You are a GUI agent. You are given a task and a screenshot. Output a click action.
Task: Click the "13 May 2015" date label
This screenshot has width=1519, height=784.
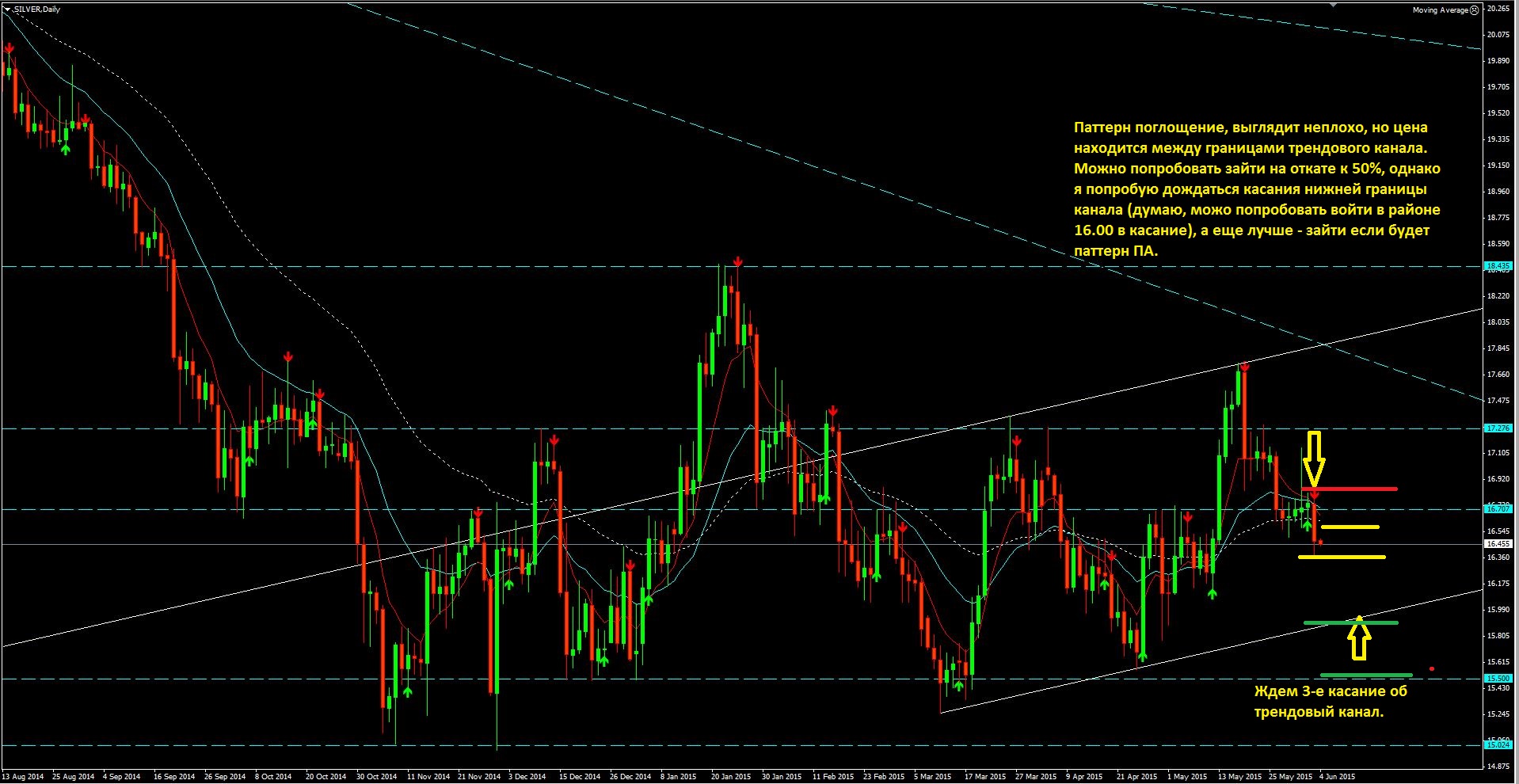pyautogui.click(x=1239, y=777)
